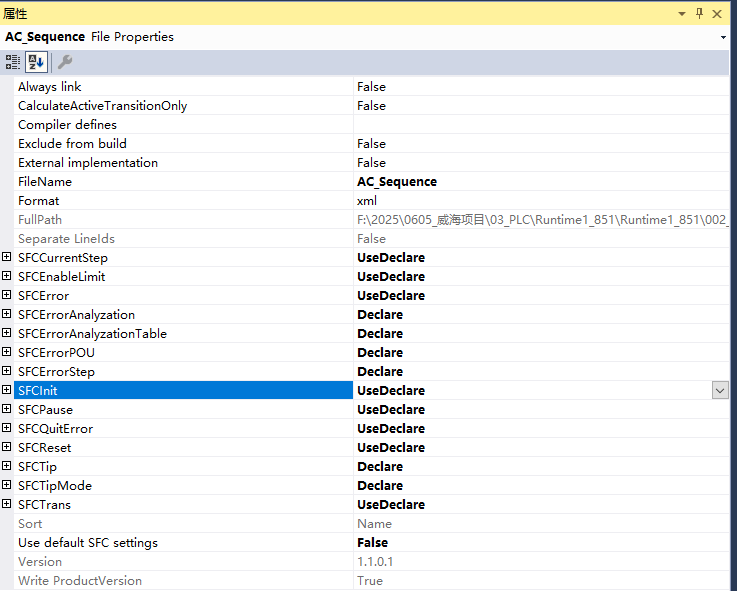Expand the SFCErrorAnalyzationTable property
This screenshot has width=737, height=591.
pos(7,332)
